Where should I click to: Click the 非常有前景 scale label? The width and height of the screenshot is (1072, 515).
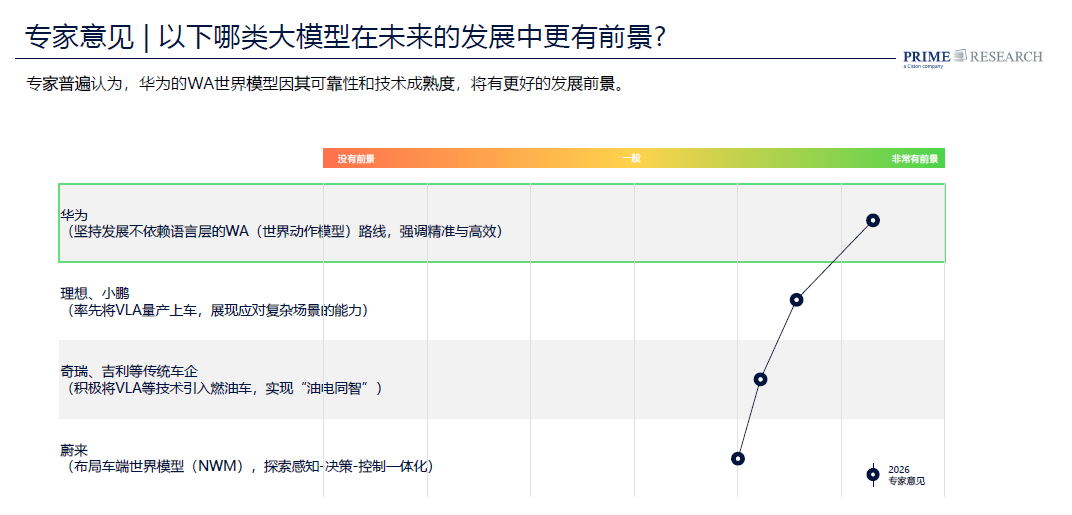pyautogui.click(x=915, y=159)
